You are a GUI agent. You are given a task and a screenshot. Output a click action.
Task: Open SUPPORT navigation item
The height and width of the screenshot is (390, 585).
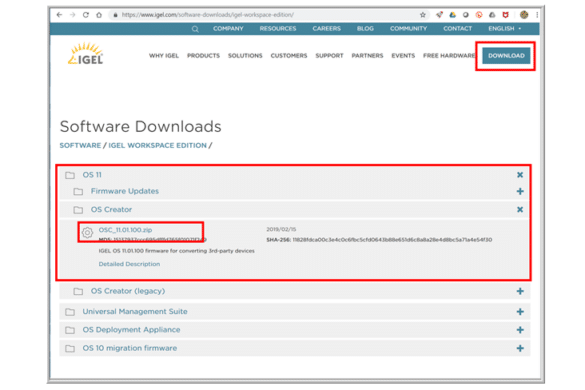[329, 56]
